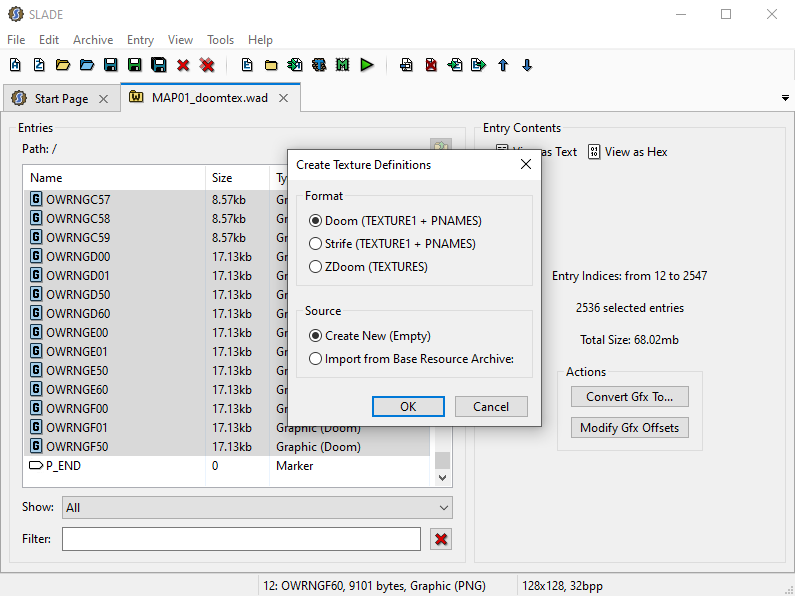
Task: Confirm dialog with OK button
Action: coord(408,407)
